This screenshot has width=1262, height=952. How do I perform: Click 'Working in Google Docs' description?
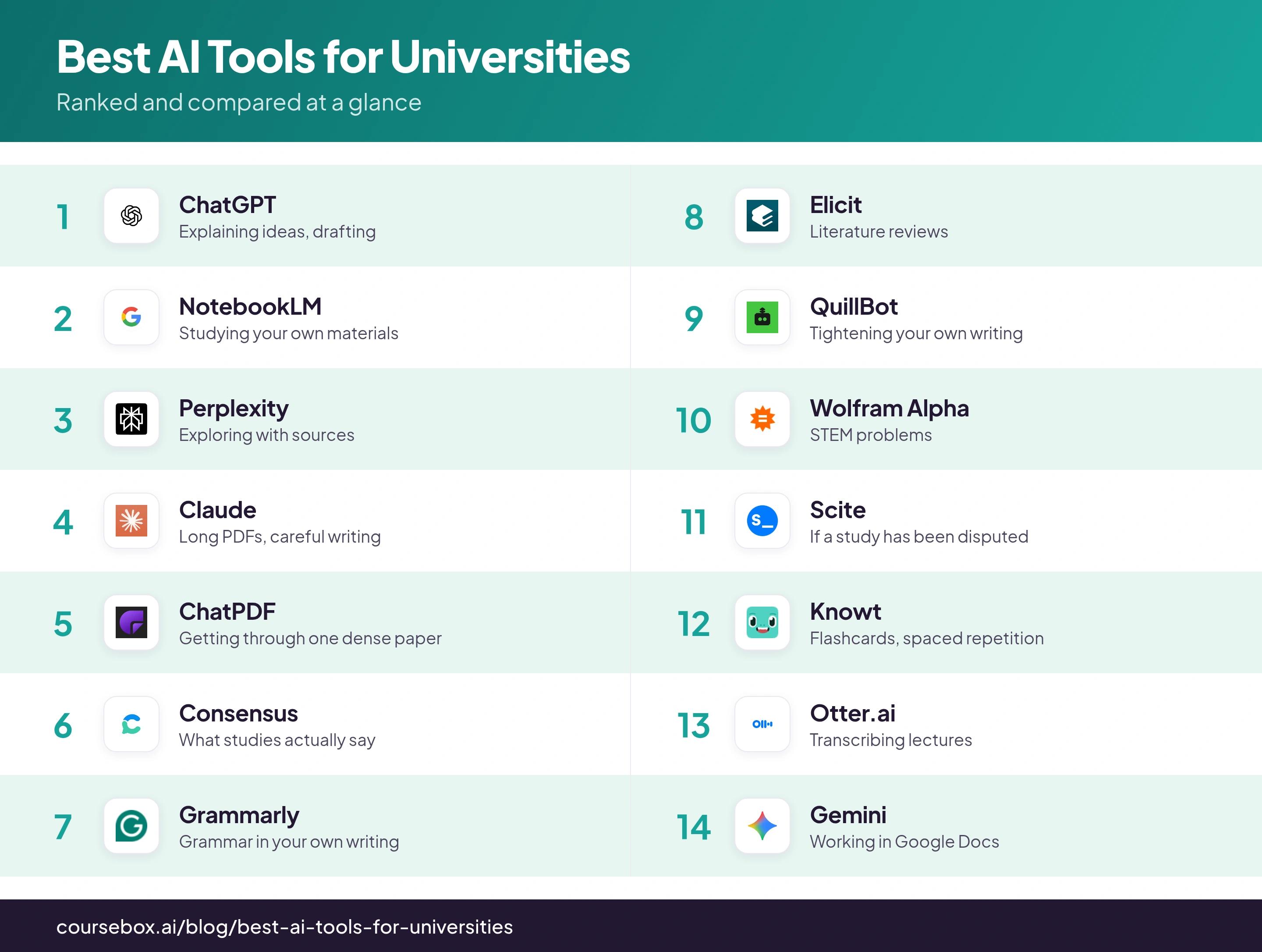click(904, 842)
